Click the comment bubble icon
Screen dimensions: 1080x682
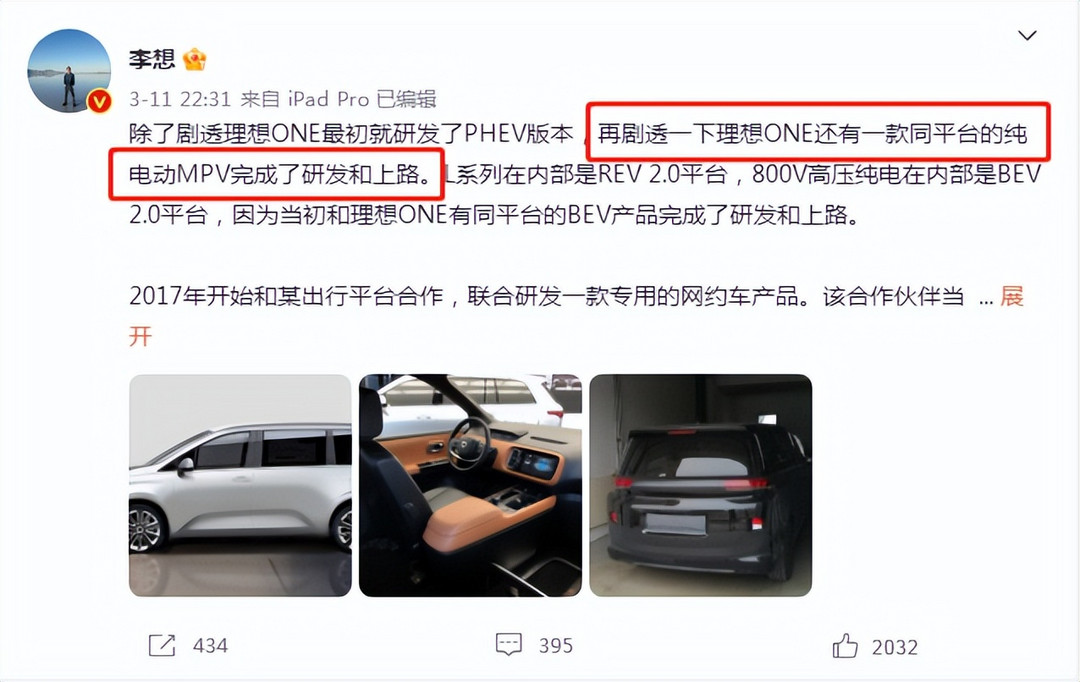pos(509,645)
